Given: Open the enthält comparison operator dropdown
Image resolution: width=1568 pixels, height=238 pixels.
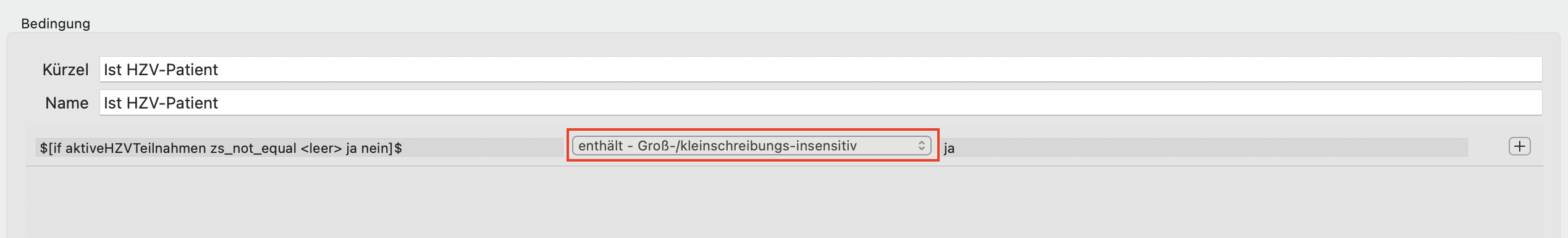Looking at the screenshot, I should pos(751,146).
